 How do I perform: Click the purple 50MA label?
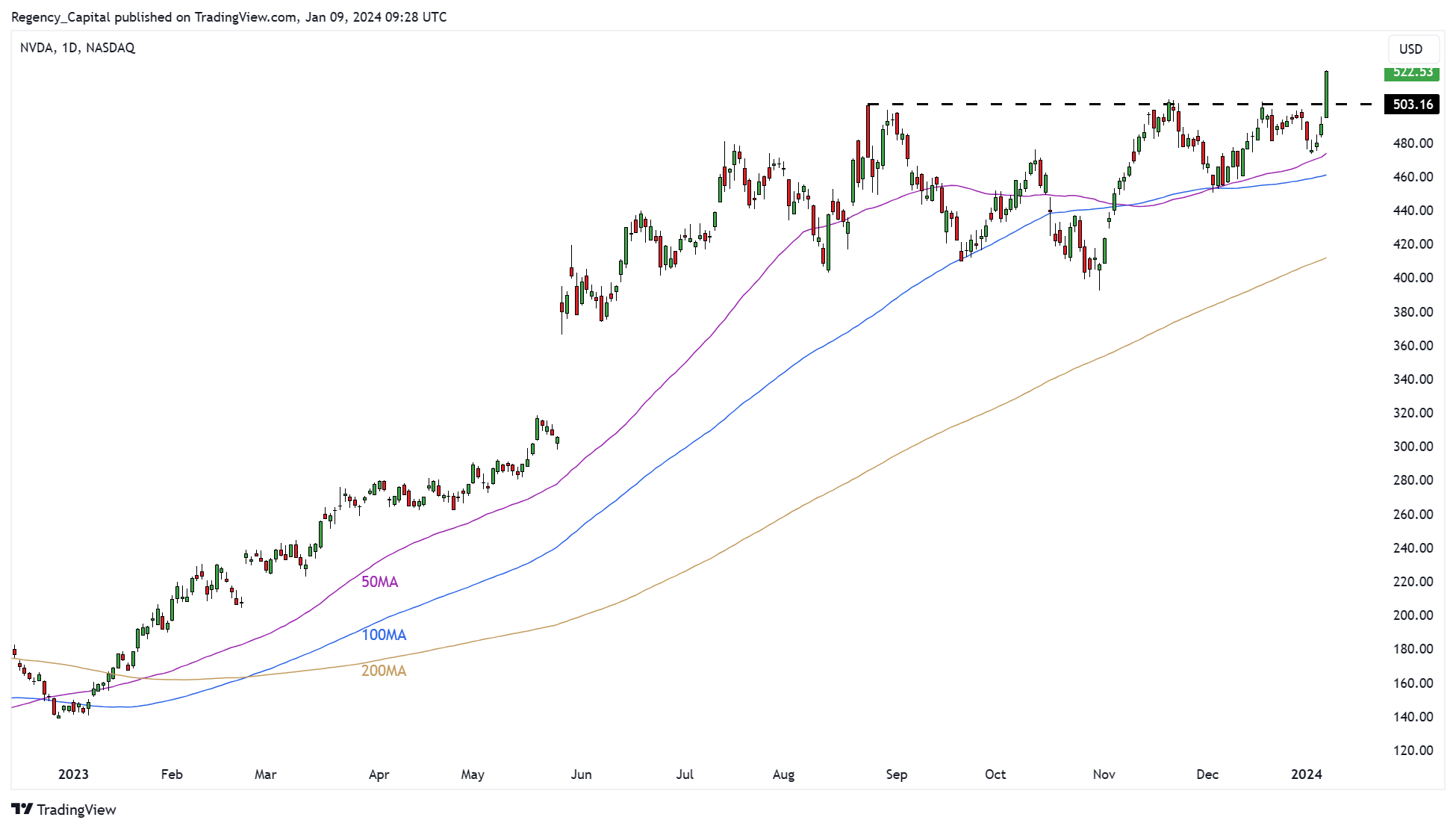coord(380,582)
